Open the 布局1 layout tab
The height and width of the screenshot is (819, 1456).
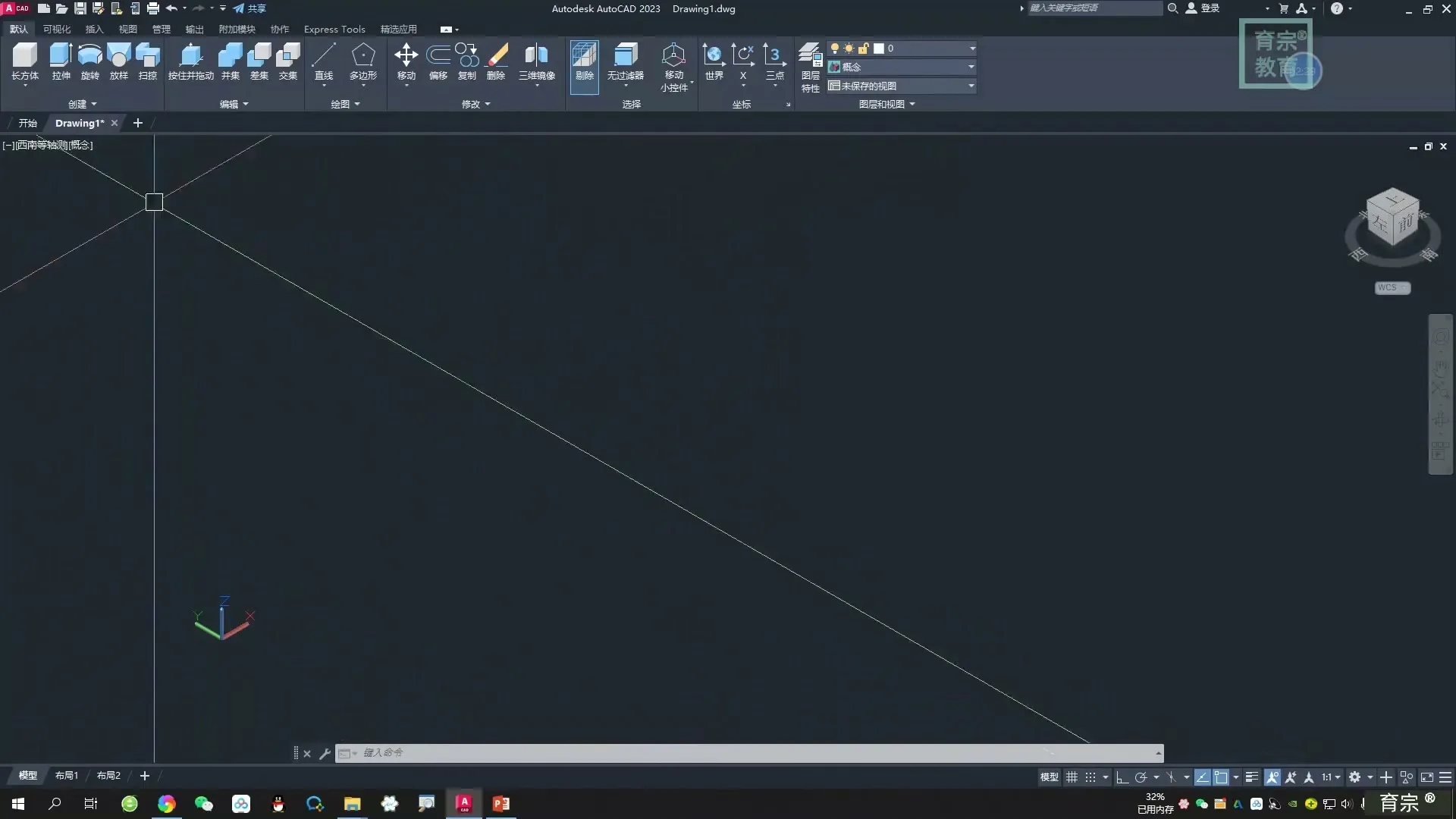coord(67,776)
